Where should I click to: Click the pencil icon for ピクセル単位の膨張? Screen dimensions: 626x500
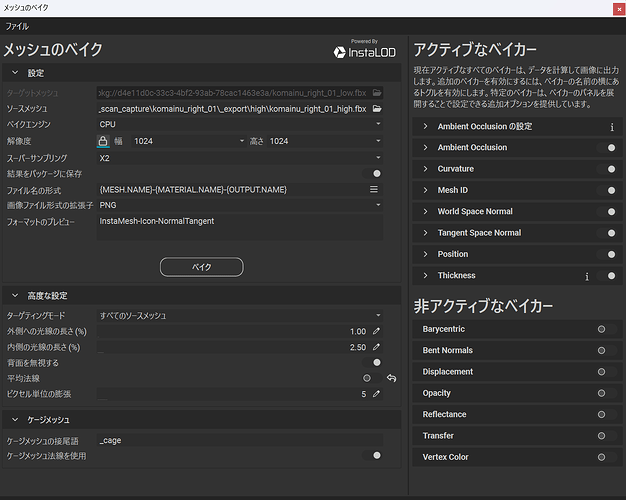[x=377, y=394]
